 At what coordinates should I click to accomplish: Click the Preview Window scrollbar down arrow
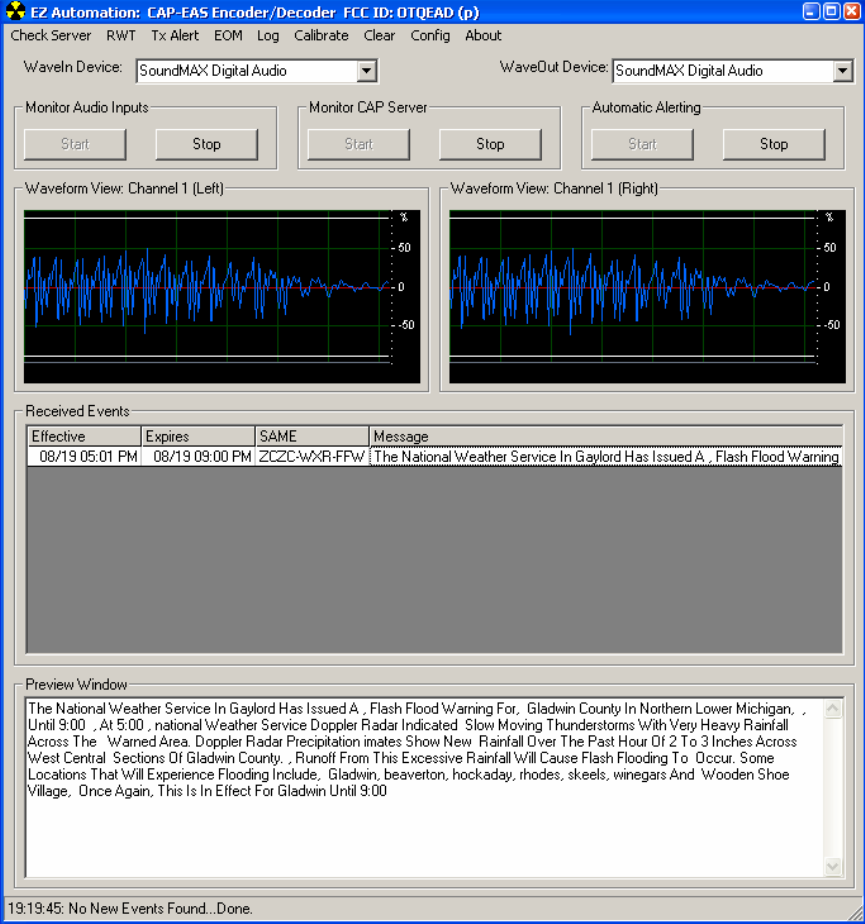tap(833, 866)
